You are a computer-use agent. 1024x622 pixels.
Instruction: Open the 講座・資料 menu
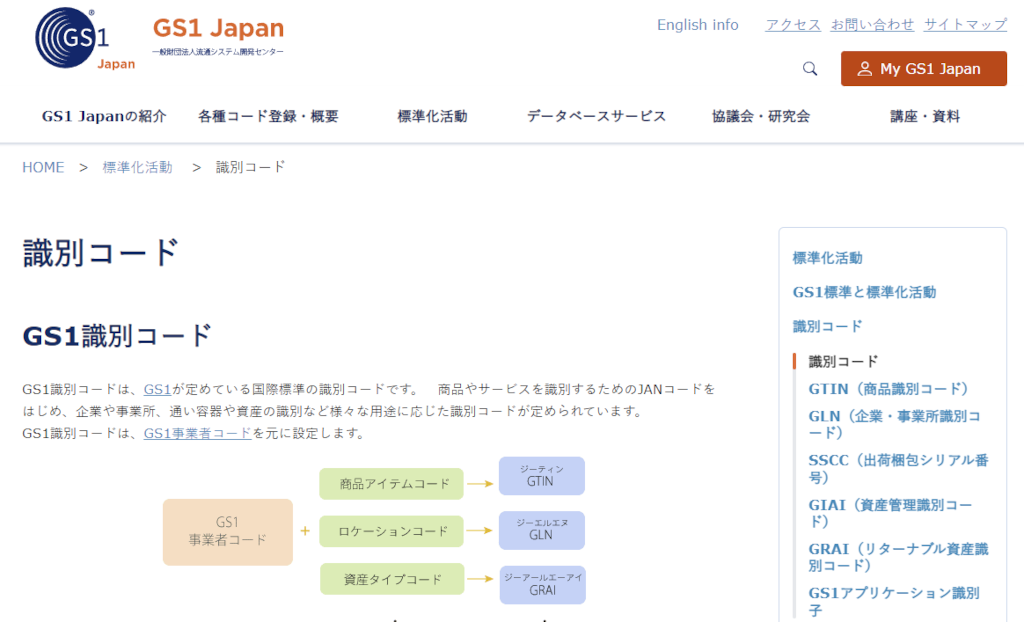coord(925,116)
